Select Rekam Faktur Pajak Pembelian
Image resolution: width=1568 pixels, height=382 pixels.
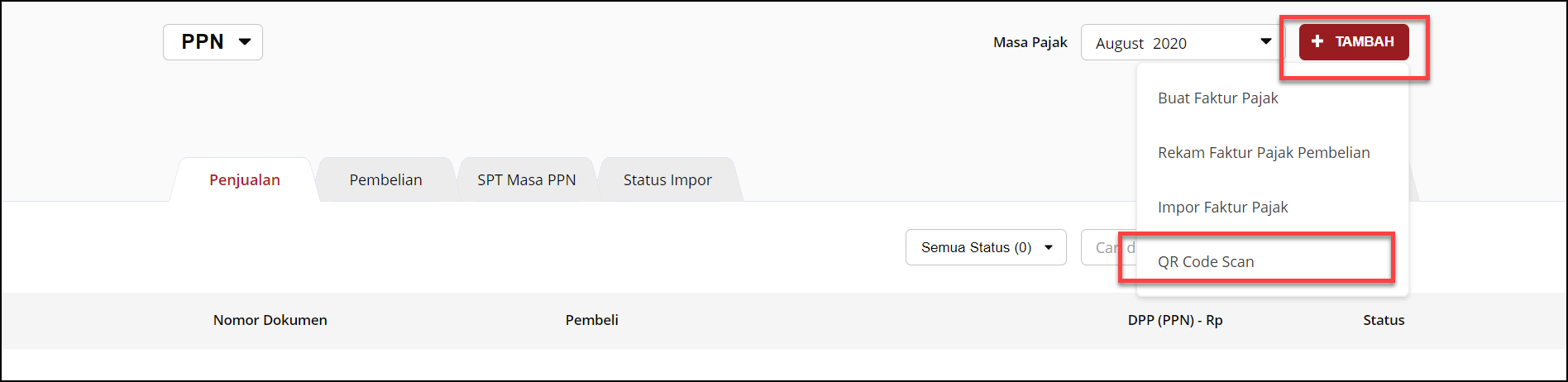pos(1263,153)
